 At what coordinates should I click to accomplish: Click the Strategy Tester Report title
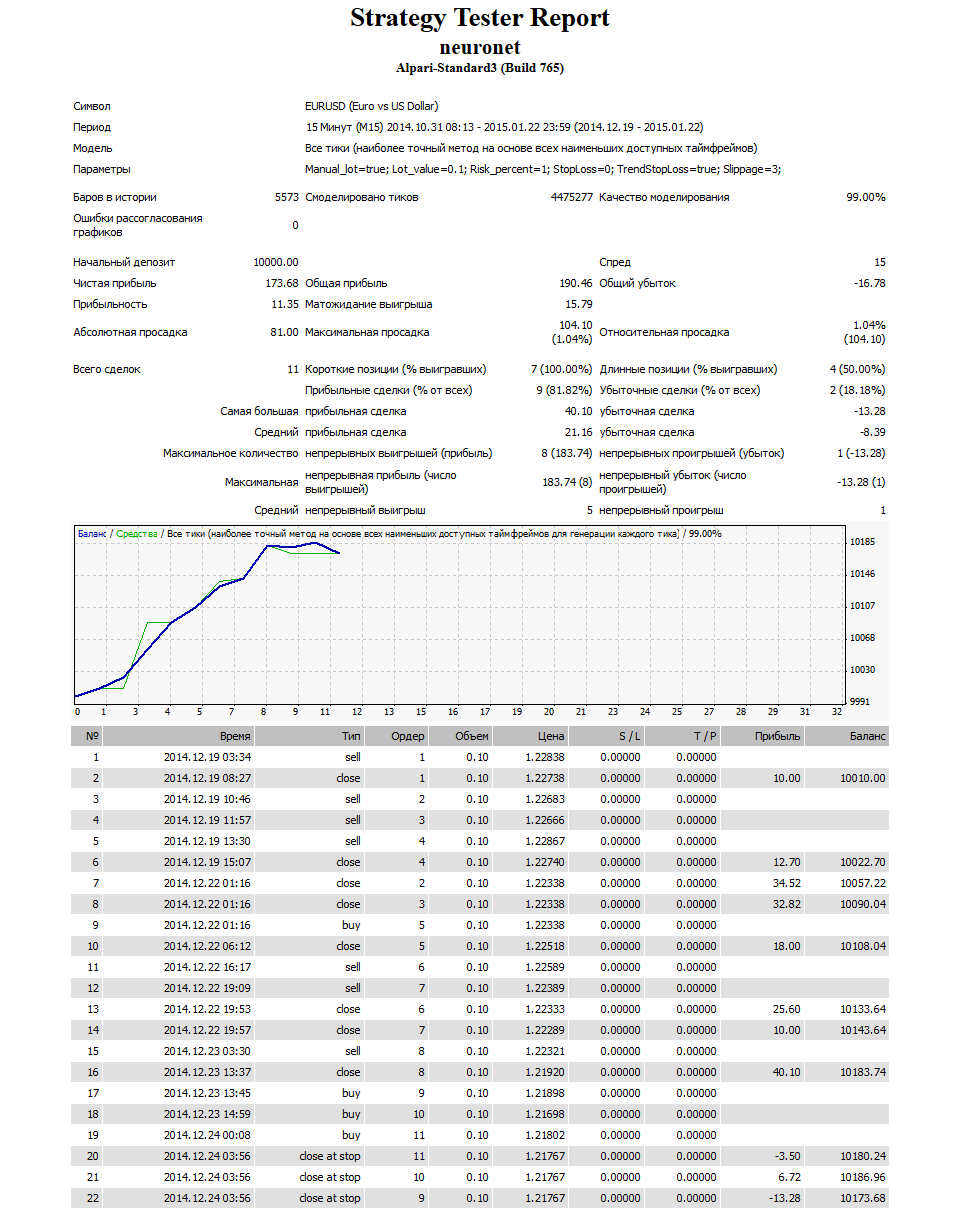tap(480, 18)
